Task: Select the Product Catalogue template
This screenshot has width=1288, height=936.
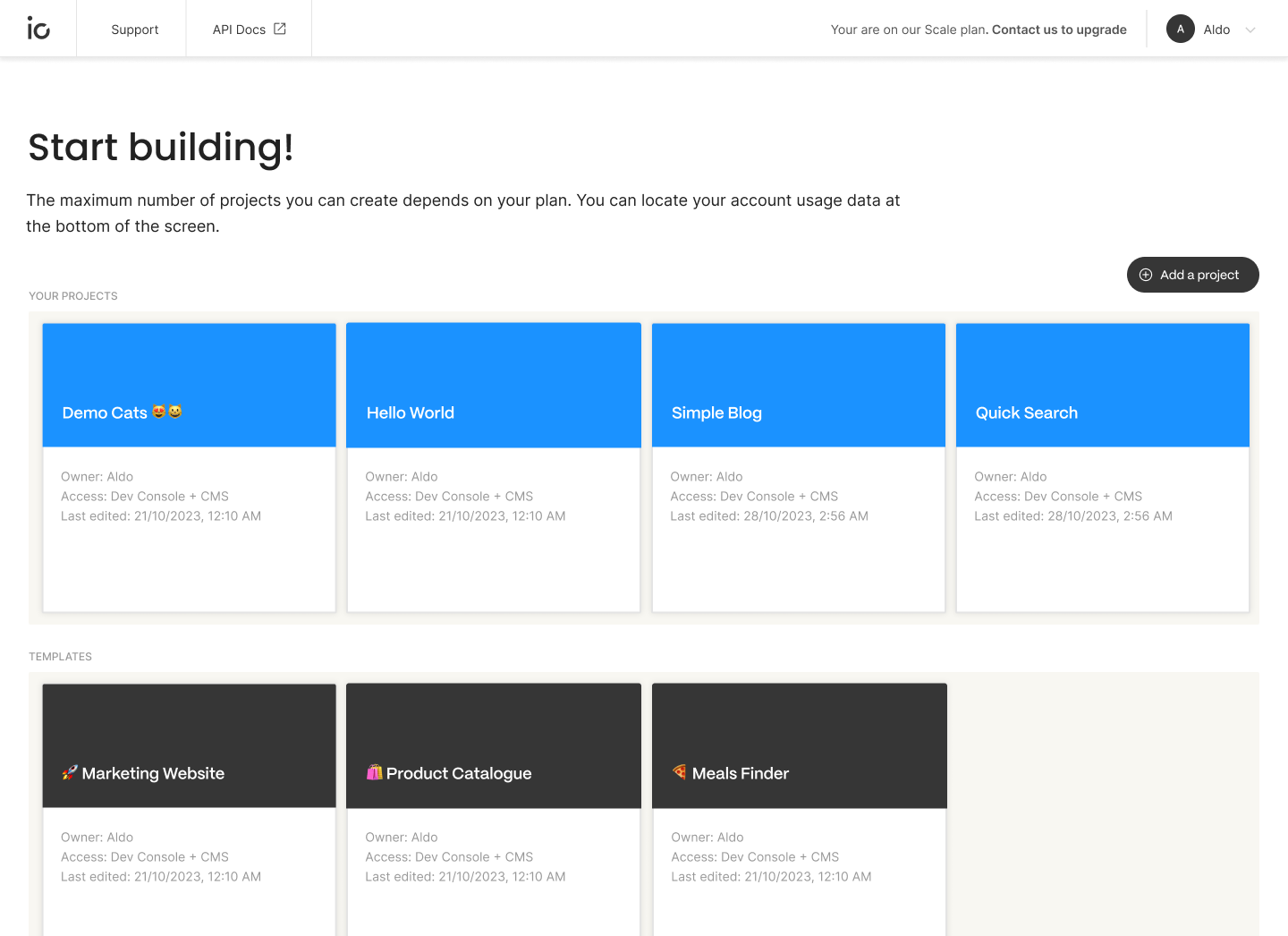Action: (494, 810)
